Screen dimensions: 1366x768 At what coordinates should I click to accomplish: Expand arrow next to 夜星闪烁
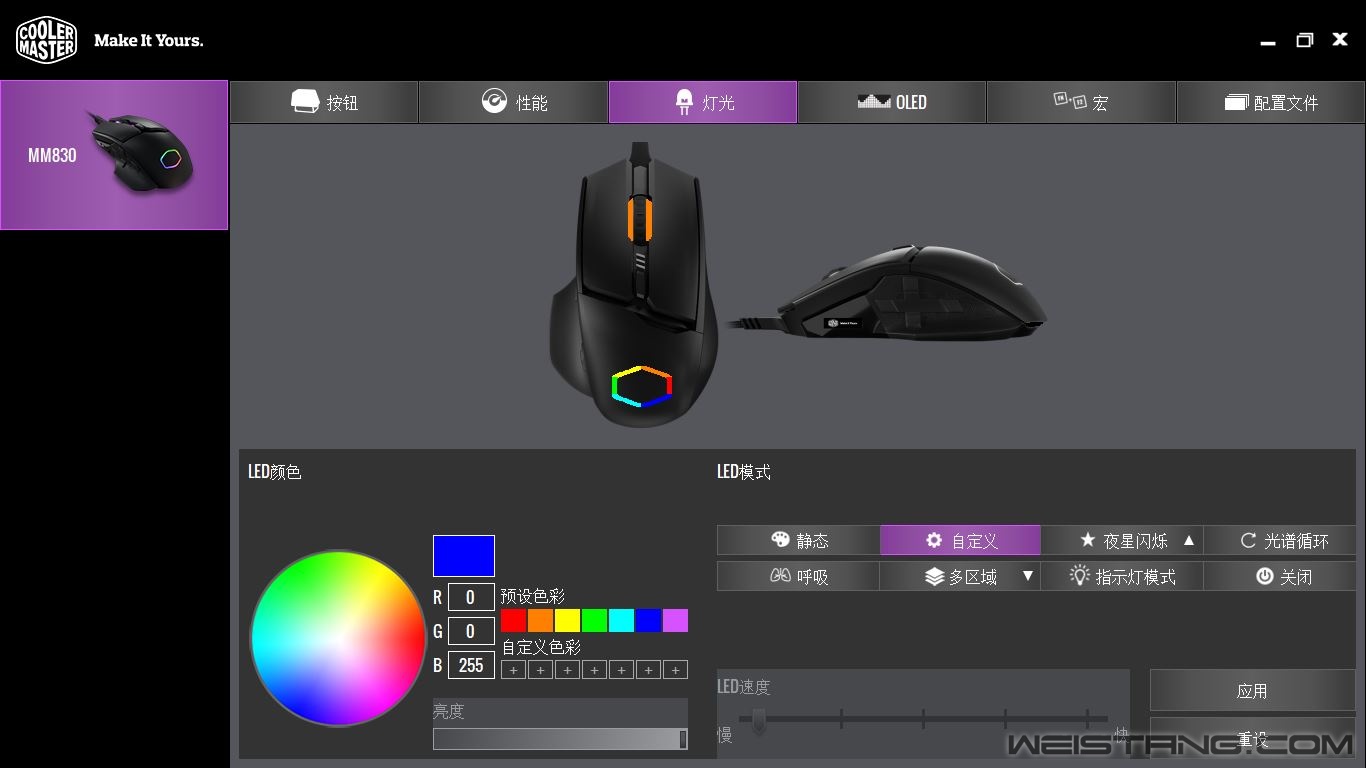(x=1189, y=540)
